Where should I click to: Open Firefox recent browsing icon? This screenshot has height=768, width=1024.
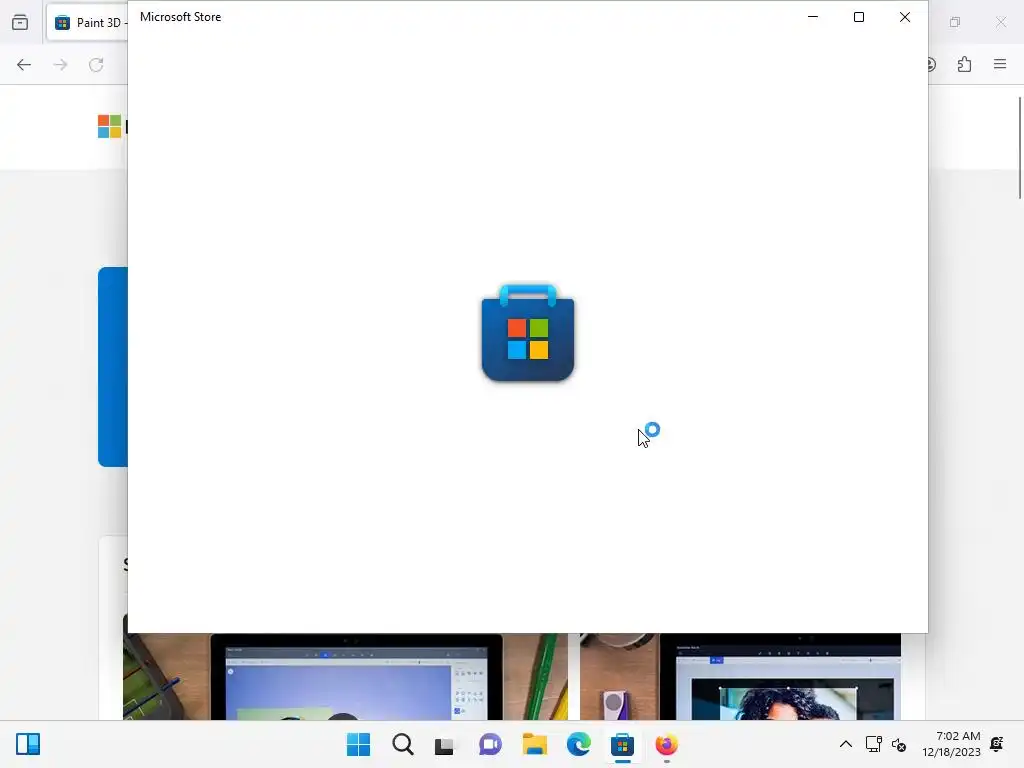(x=20, y=23)
